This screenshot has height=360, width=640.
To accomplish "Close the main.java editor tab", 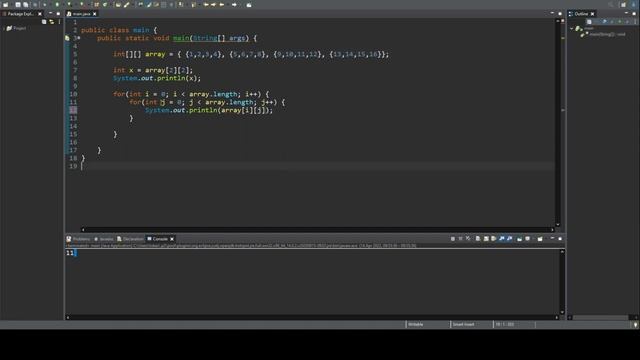I will coord(95,14).
